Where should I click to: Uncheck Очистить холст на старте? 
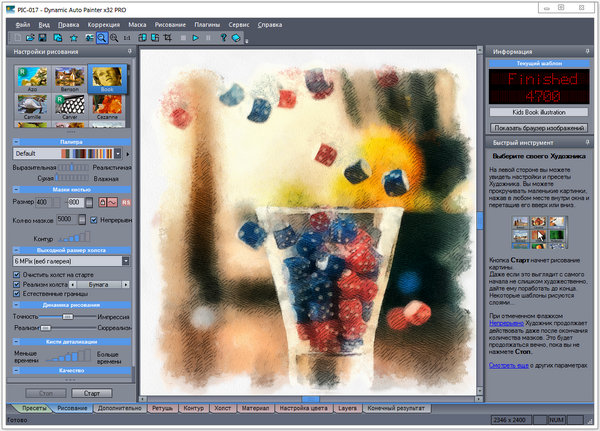[x=17, y=273]
